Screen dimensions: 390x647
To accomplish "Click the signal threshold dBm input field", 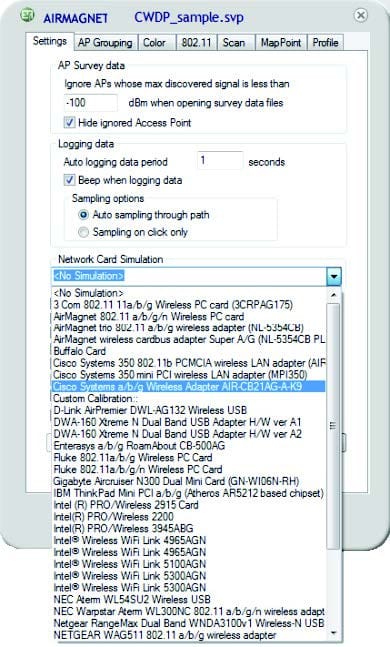I will coord(91,103).
